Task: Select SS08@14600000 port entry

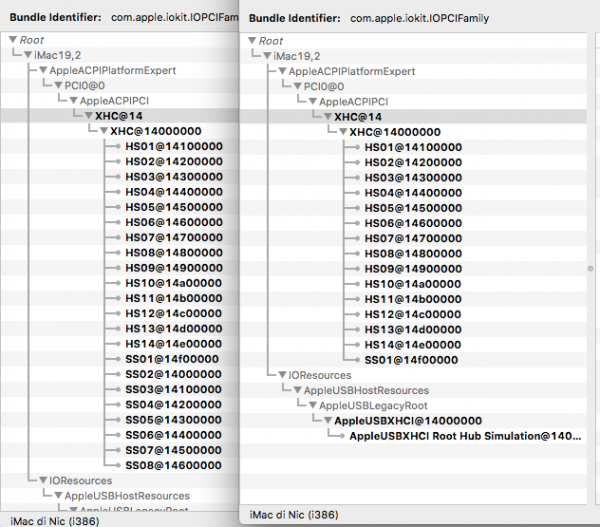Action: pos(173,465)
